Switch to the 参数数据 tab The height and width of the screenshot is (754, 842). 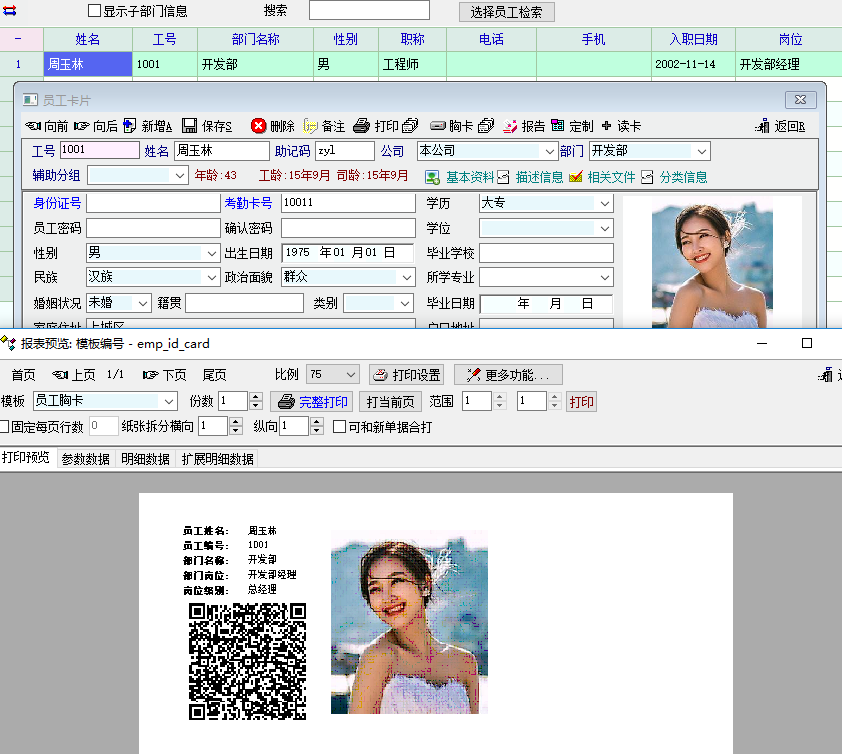coord(85,460)
